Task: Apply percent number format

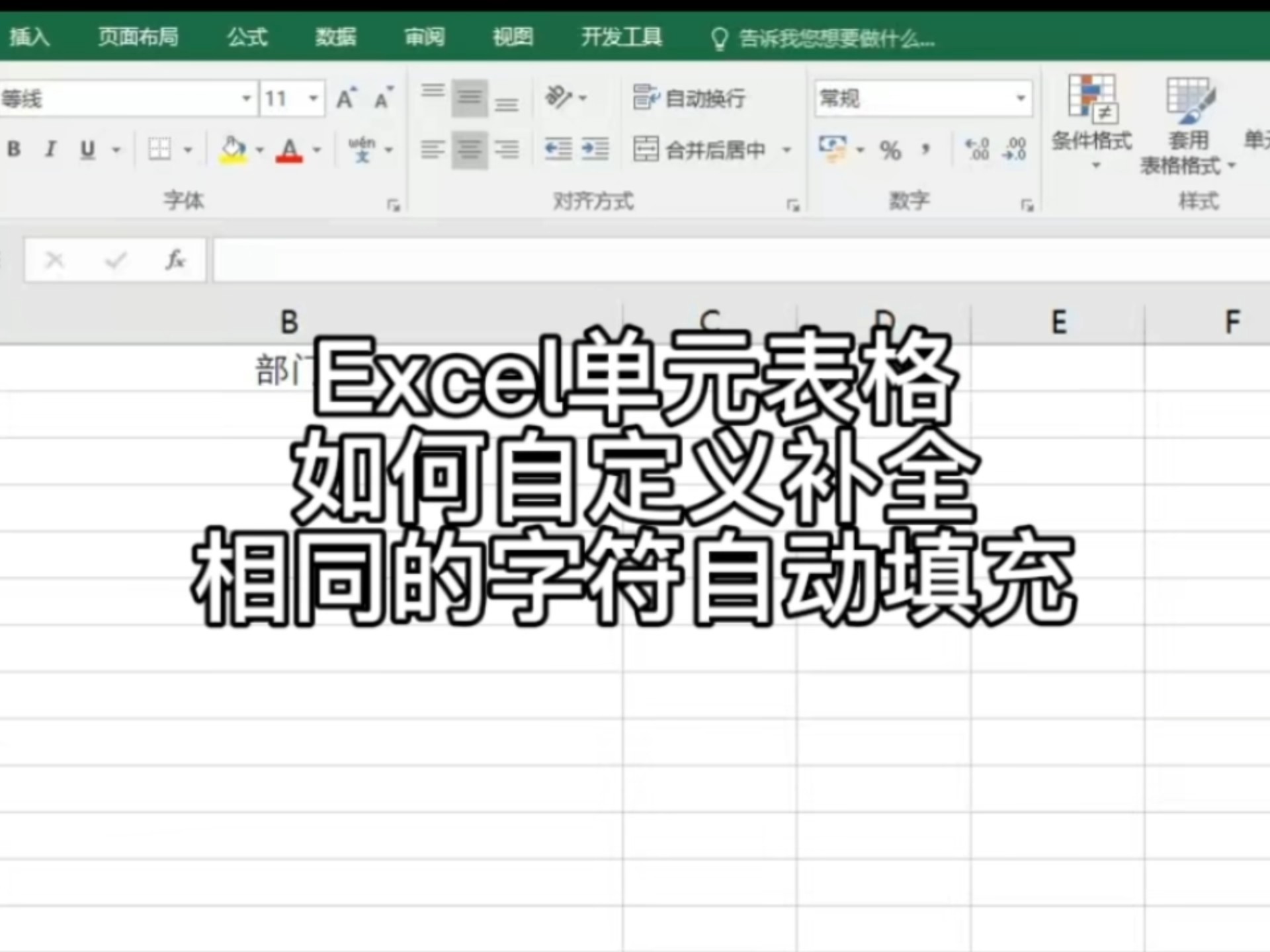Action: point(891,149)
